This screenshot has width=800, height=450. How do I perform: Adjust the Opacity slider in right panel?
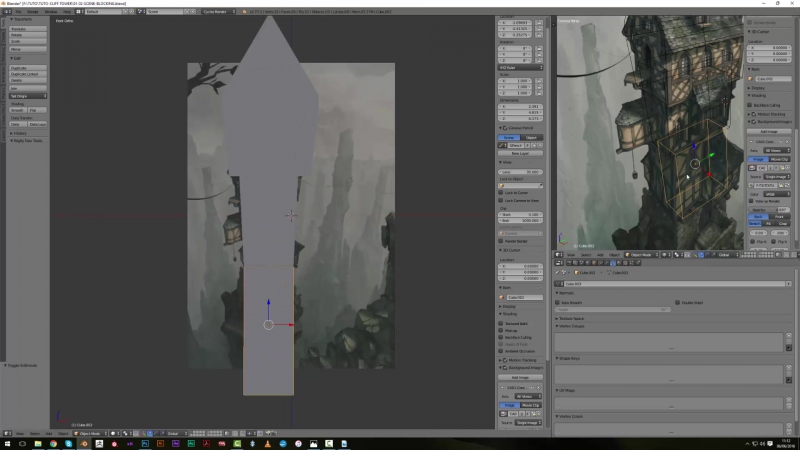pos(769,209)
